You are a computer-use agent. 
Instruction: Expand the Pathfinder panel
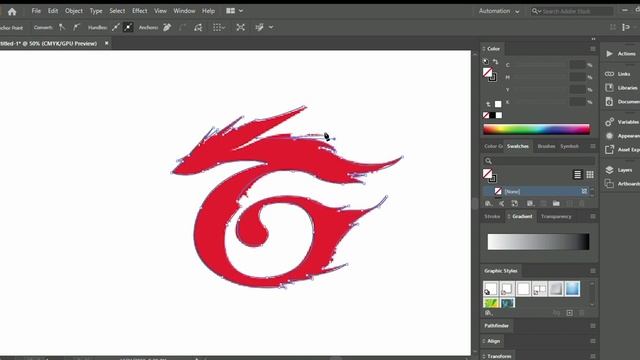pyautogui.click(x=497, y=326)
